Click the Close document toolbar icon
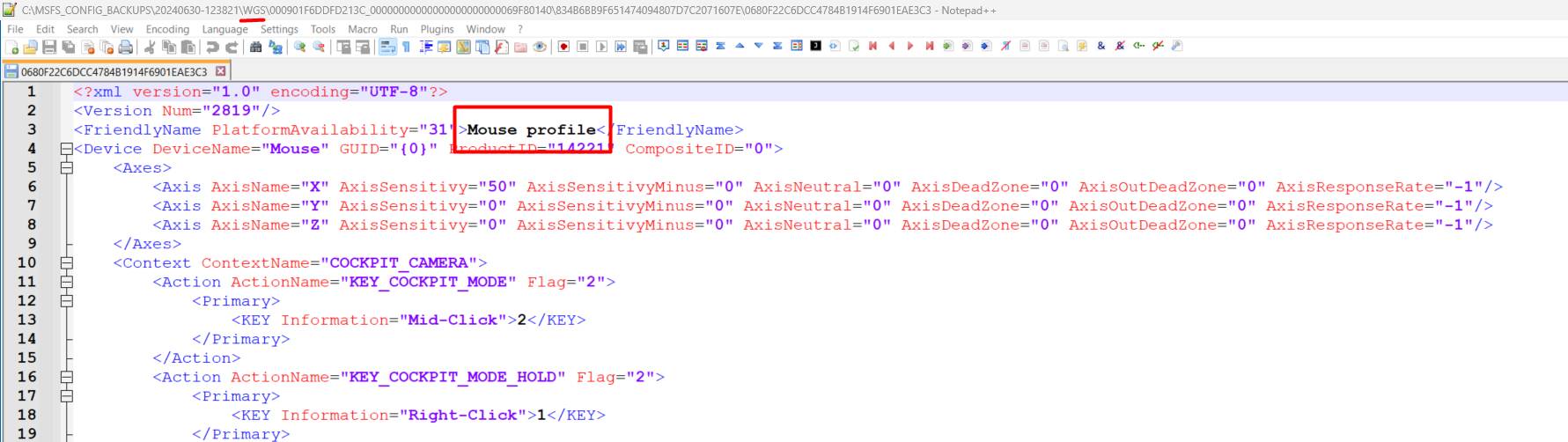 (x=87, y=47)
